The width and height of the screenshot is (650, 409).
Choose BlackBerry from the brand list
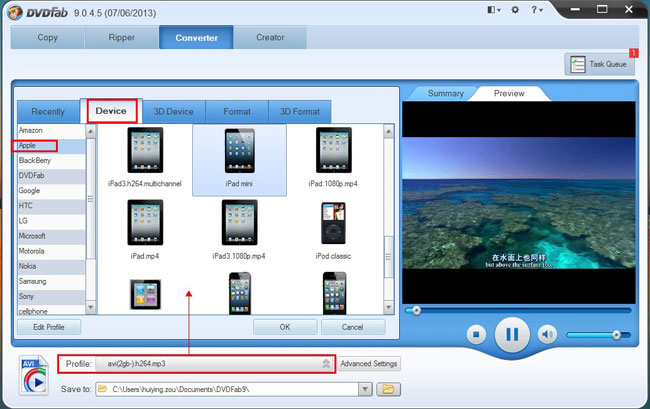click(51, 160)
